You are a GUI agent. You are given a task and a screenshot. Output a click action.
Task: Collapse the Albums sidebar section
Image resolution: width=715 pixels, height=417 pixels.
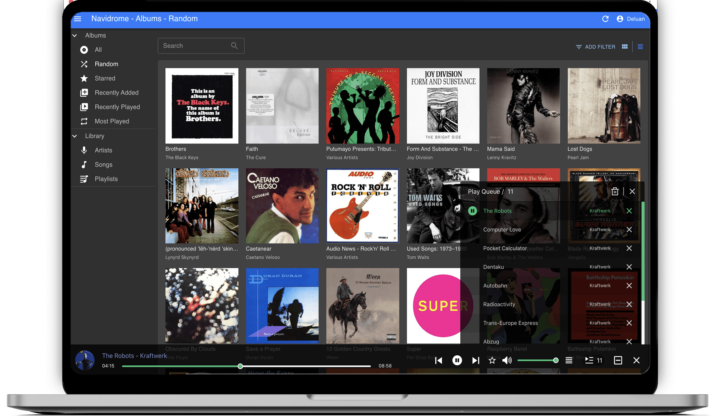coord(75,35)
